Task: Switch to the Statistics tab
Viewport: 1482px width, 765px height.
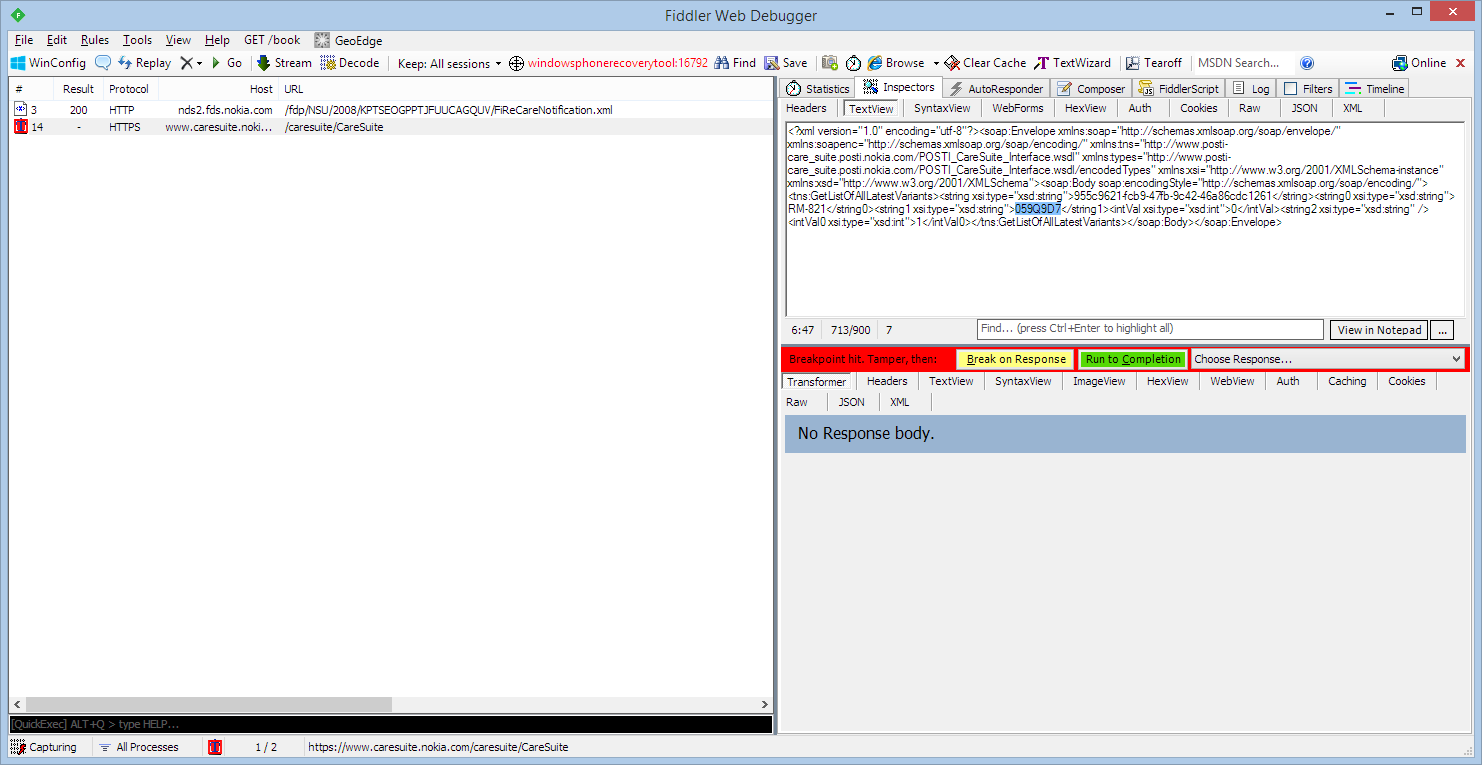Action: pyautogui.click(x=818, y=89)
